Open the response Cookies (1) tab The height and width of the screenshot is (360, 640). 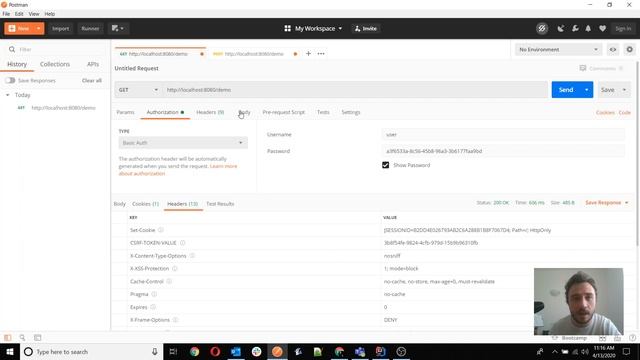(x=145, y=204)
